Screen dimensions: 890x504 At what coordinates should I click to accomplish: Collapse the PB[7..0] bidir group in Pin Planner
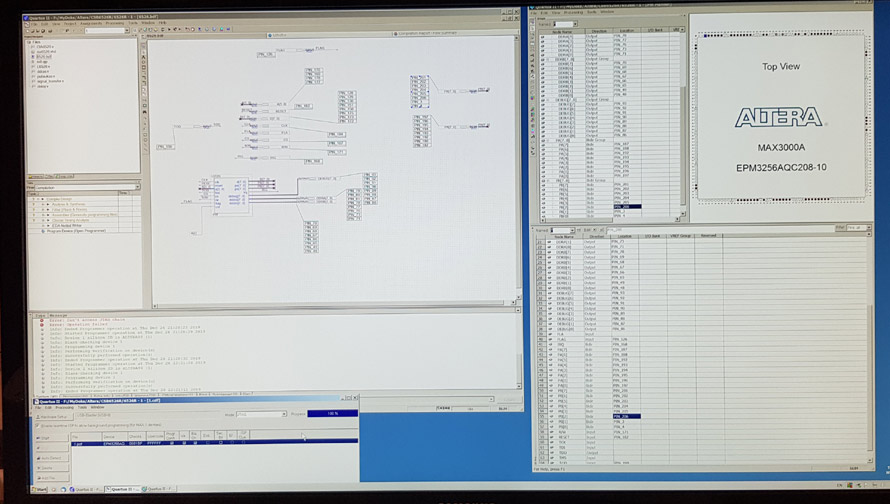tap(548, 180)
